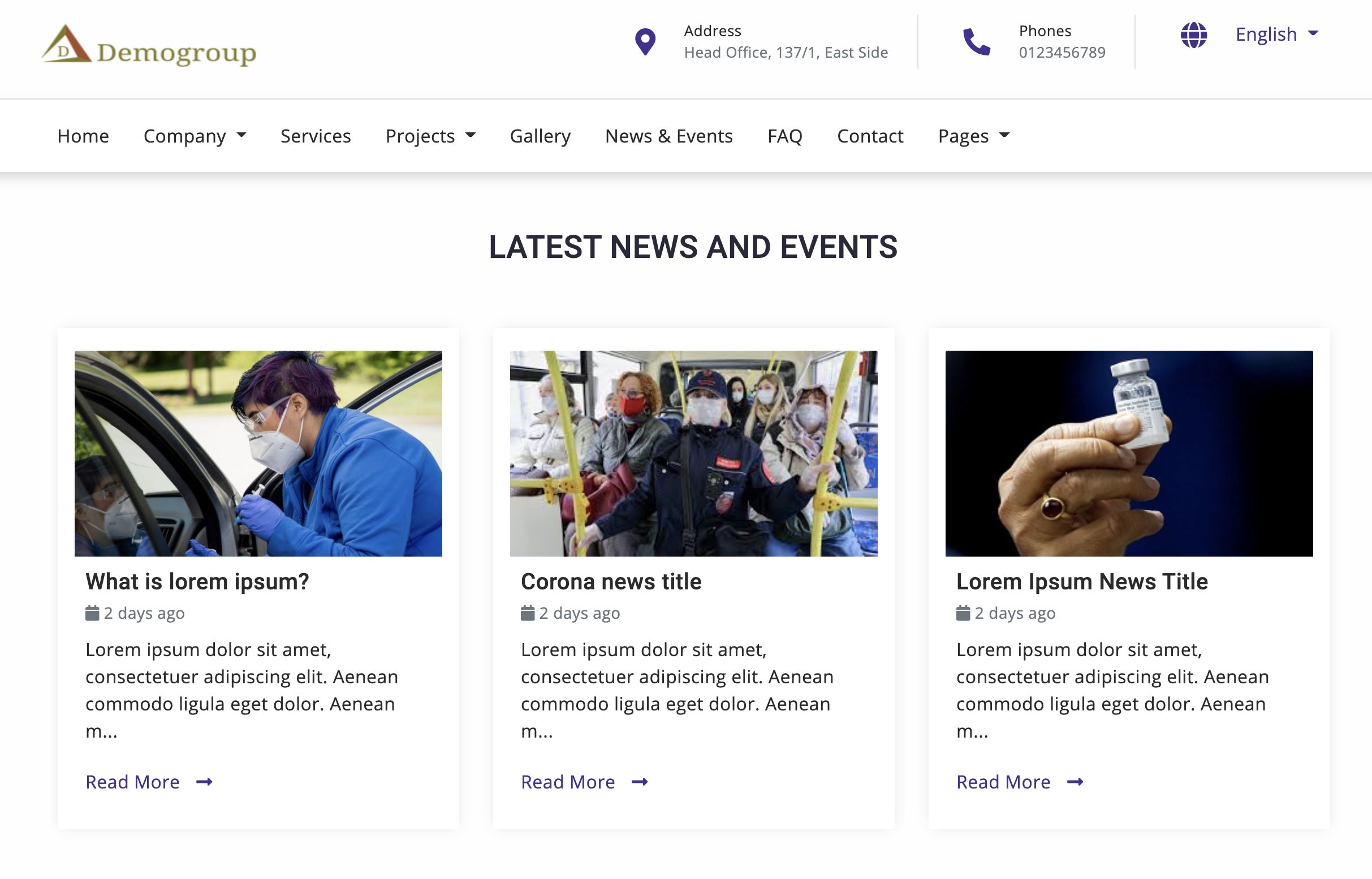This screenshot has height=879, width=1372.
Task: Click the masked bus passengers photo
Action: 693,453
